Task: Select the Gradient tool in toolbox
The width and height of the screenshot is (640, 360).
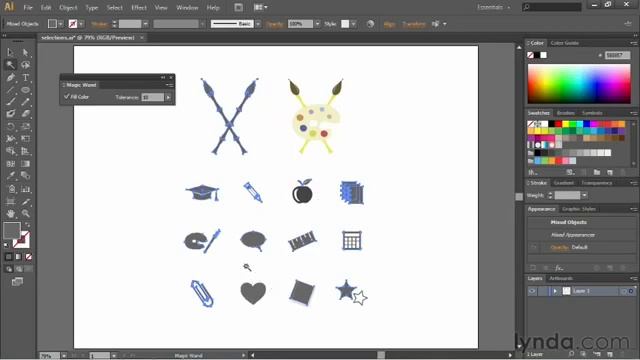Action: [x=25, y=164]
